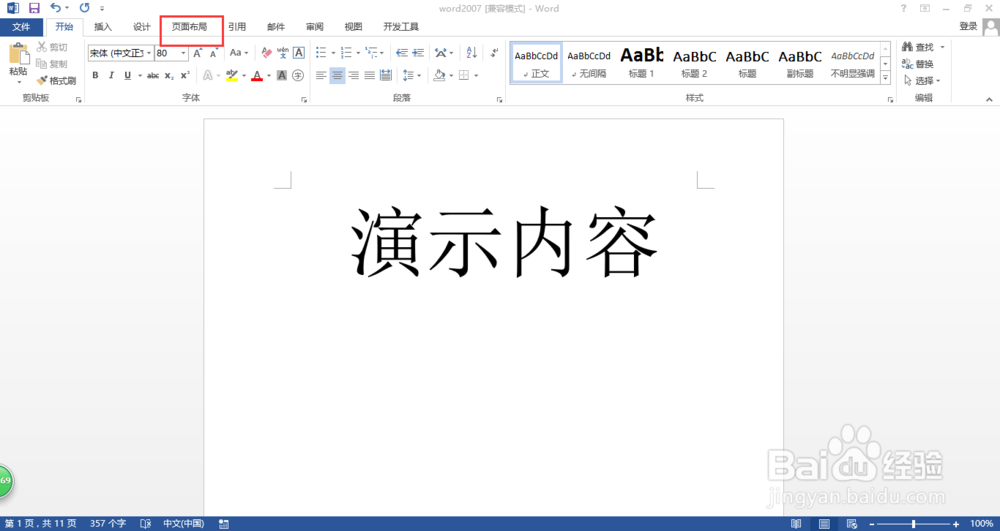
Task: Click the Superscript x² icon
Action: point(185,75)
